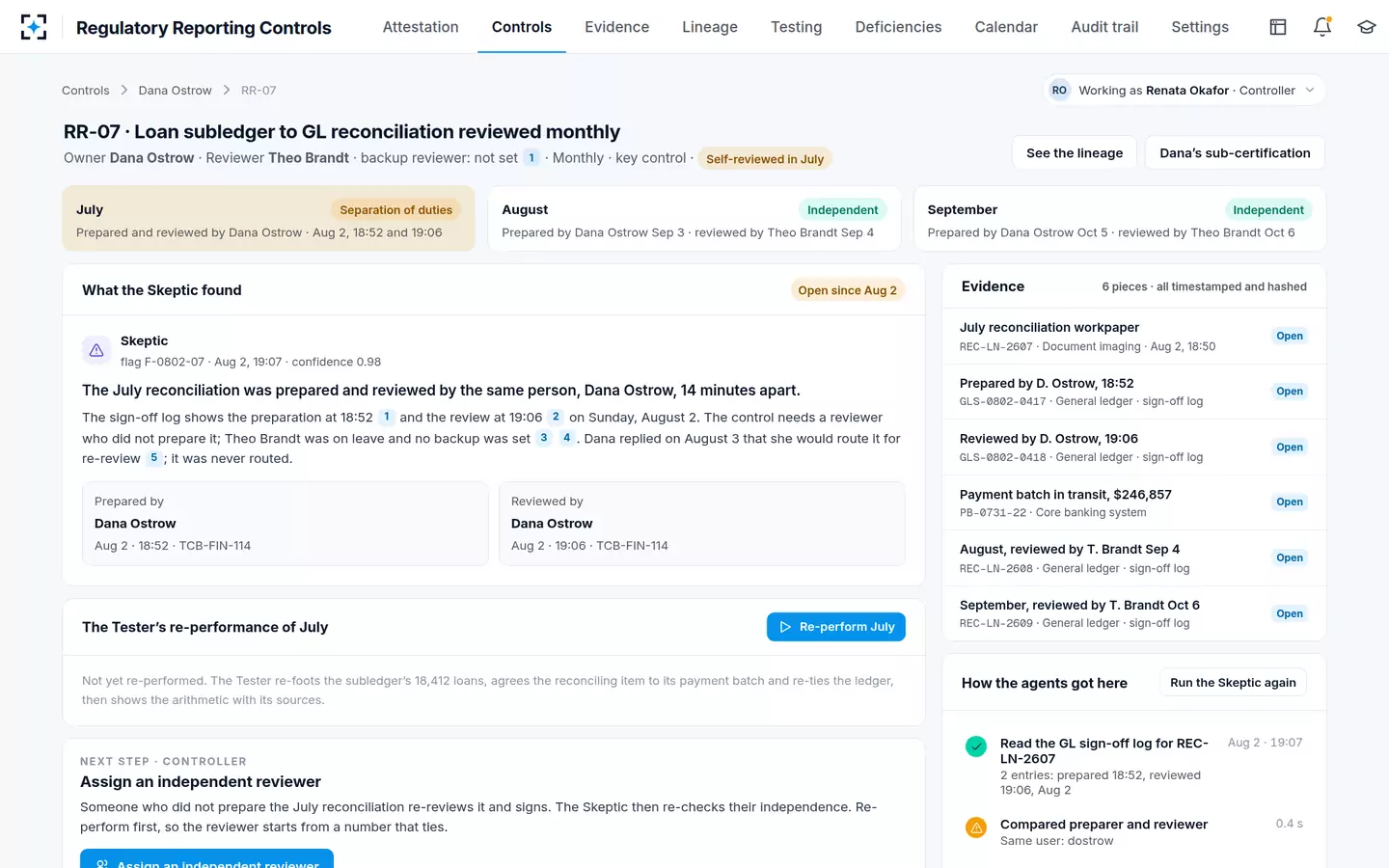The width and height of the screenshot is (1389, 868).
Task: Click the orange warning step icon
Action: pyautogui.click(x=976, y=827)
